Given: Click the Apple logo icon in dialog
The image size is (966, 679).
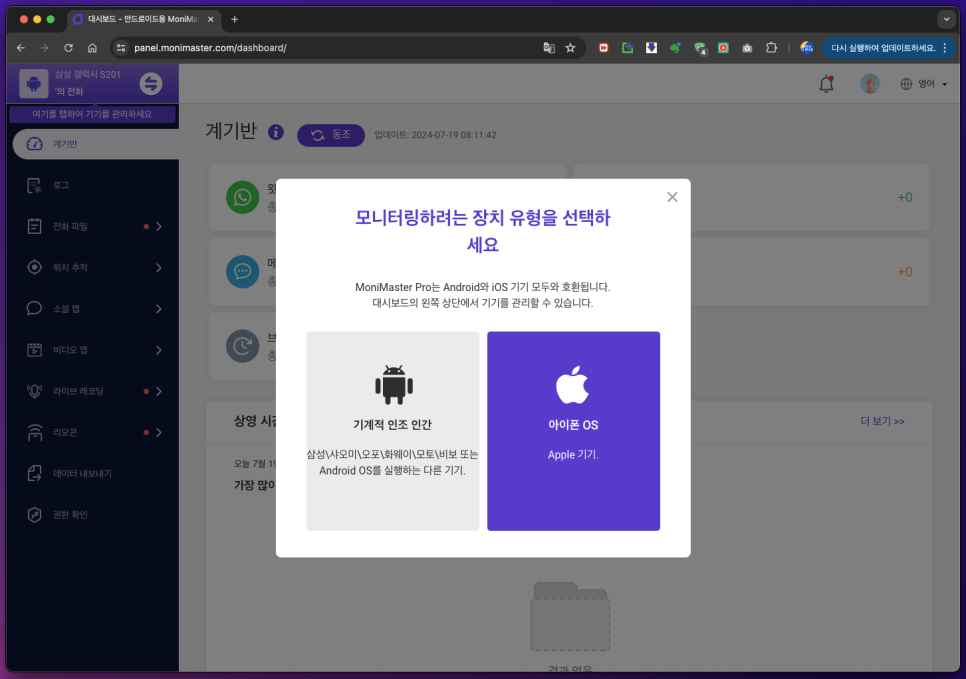Looking at the screenshot, I should click(572, 384).
